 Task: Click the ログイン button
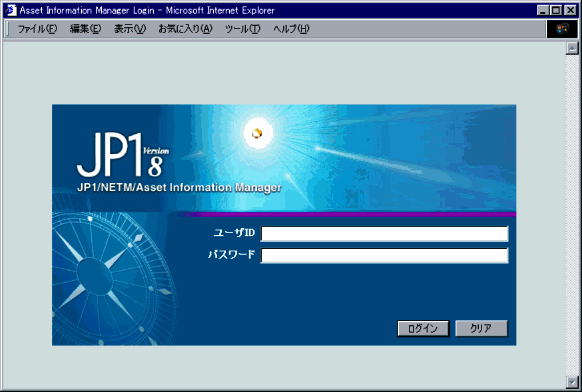point(423,329)
